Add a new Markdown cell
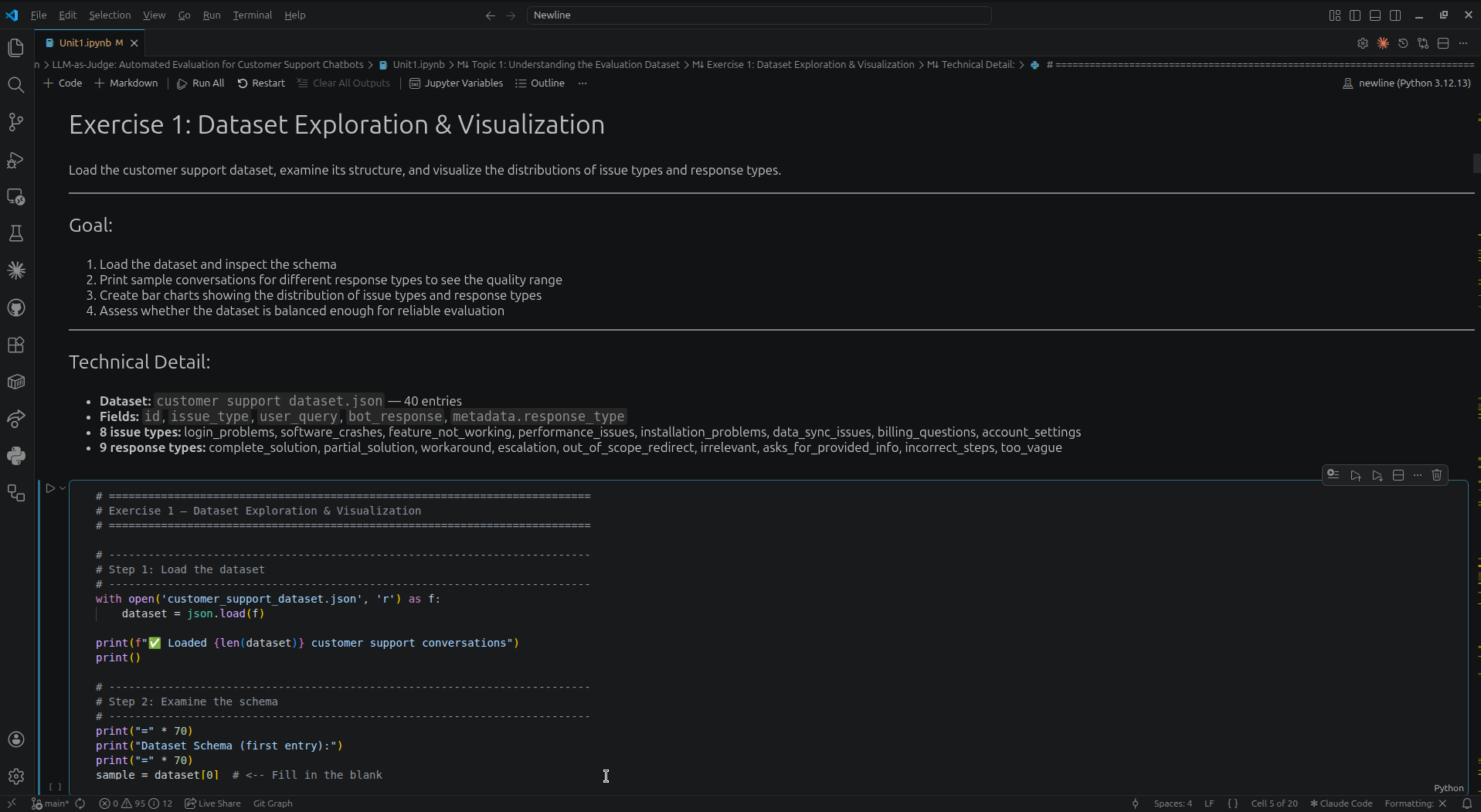Image resolution: width=1481 pixels, height=812 pixels. [x=126, y=83]
